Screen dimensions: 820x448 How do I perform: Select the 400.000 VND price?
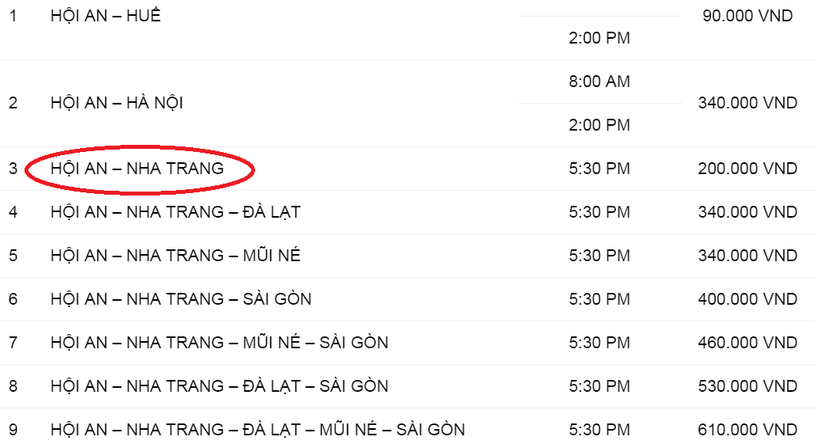(747, 299)
